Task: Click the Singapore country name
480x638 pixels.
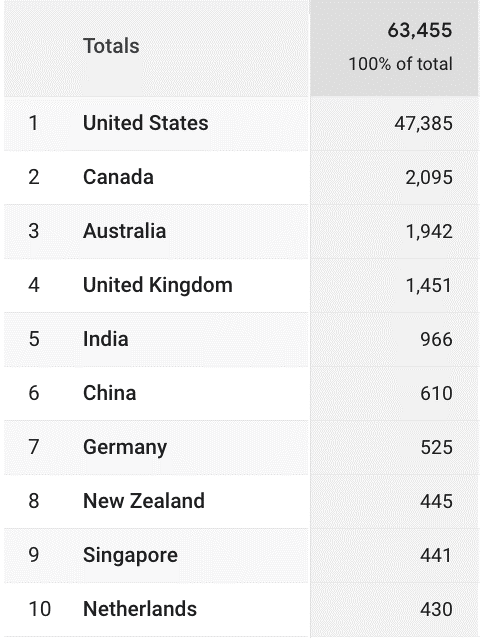Action: [131, 555]
